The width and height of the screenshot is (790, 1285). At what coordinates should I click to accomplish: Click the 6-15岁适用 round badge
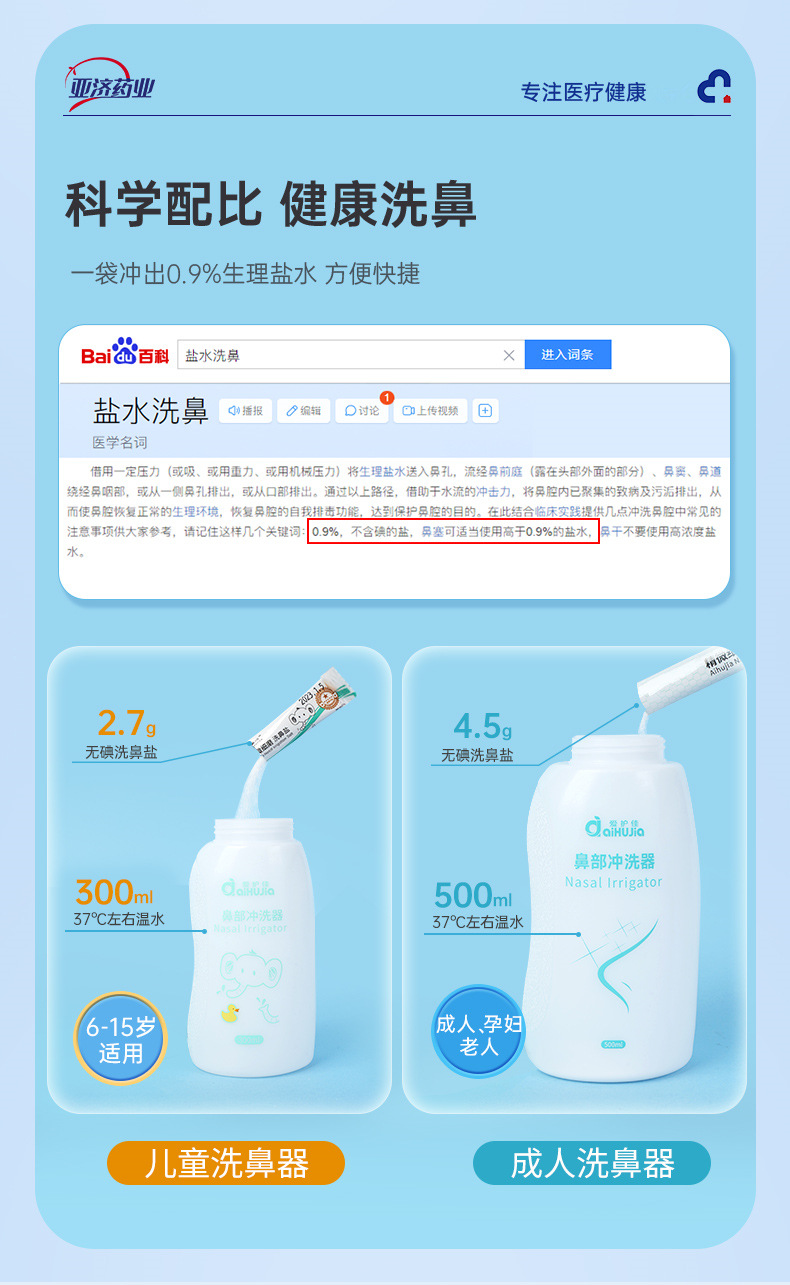[x=121, y=1039]
